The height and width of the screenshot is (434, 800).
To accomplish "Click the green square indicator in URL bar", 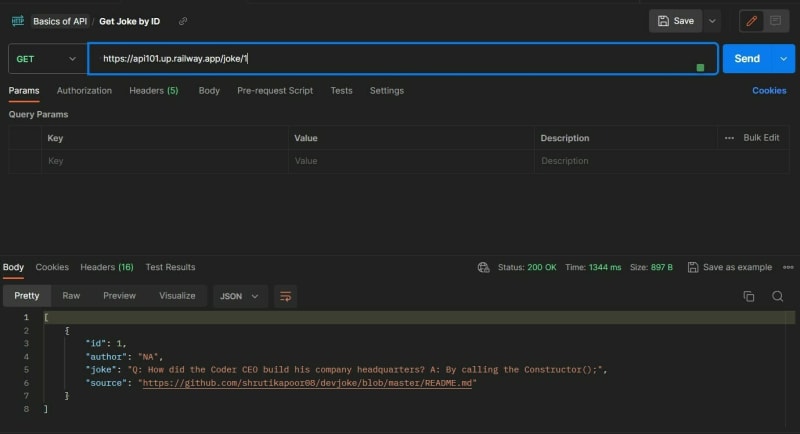I will pyautogui.click(x=700, y=67).
